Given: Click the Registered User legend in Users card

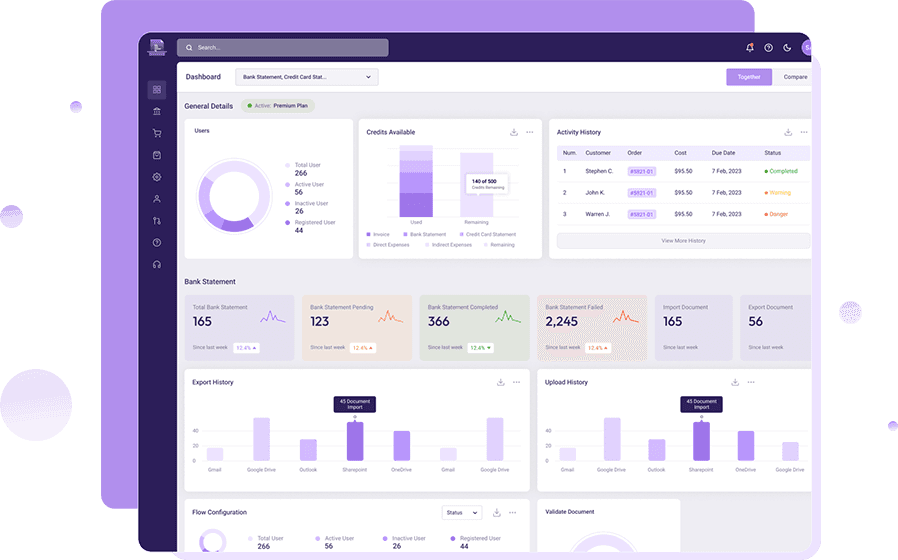Looking at the screenshot, I should [x=310, y=226].
